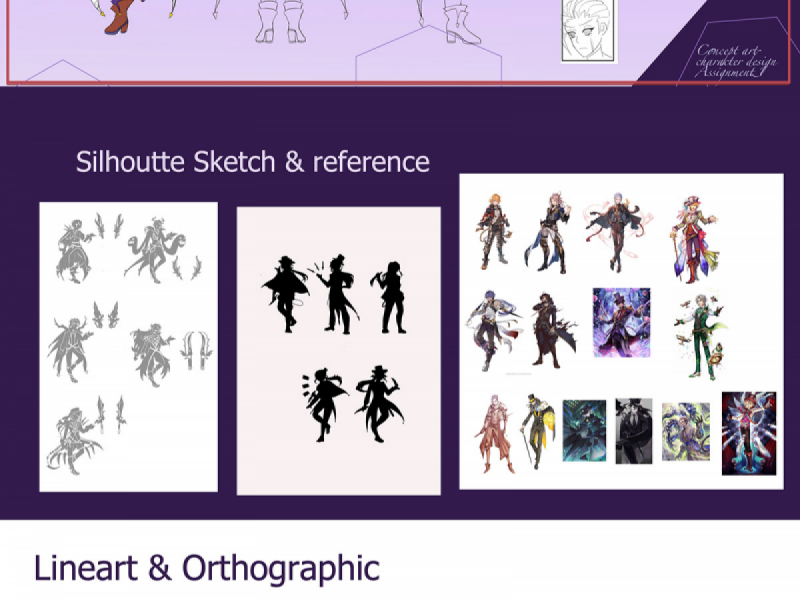
Task: Click the "Lineart & Orthographic" heading
Action: [206, 568]
